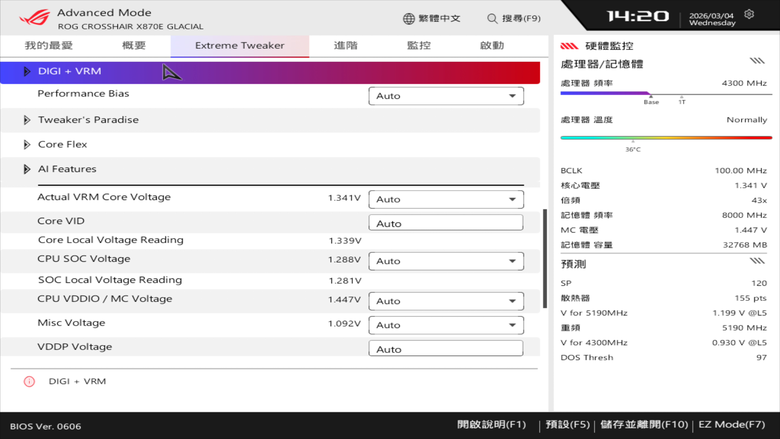Viewport: 780px width, 439px height.
Task: Click the settings list vertical scrollbar
Action: coord(545,259)
